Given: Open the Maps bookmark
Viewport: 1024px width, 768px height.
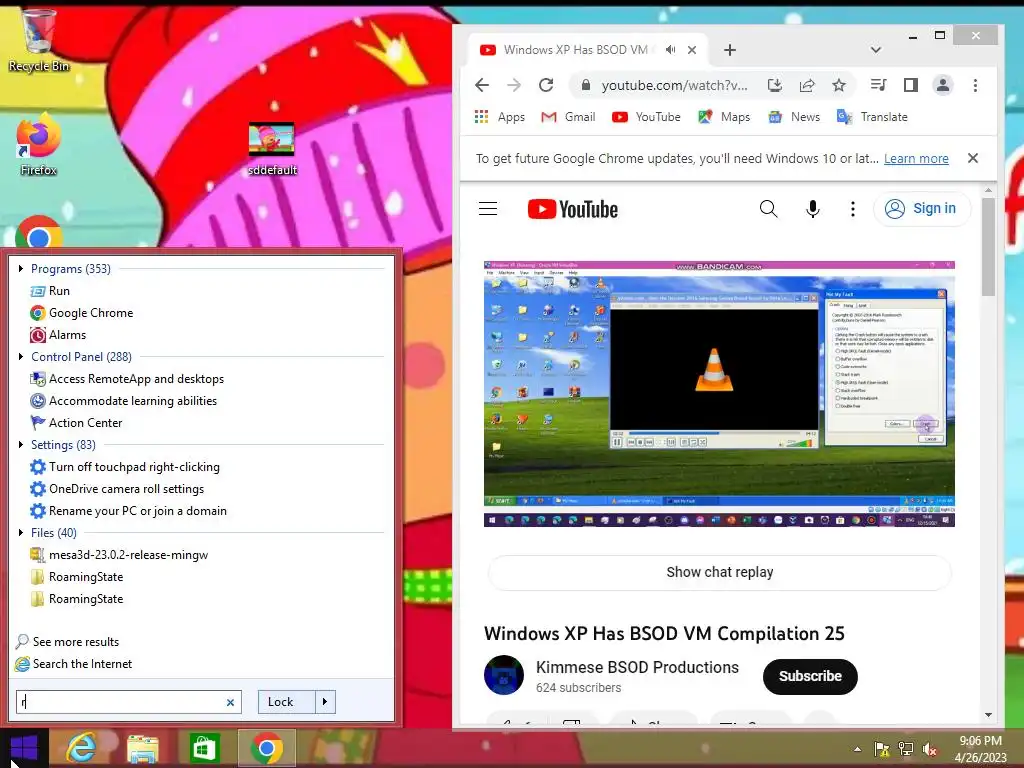Looking at the screenshot, I should coord(724,117).
